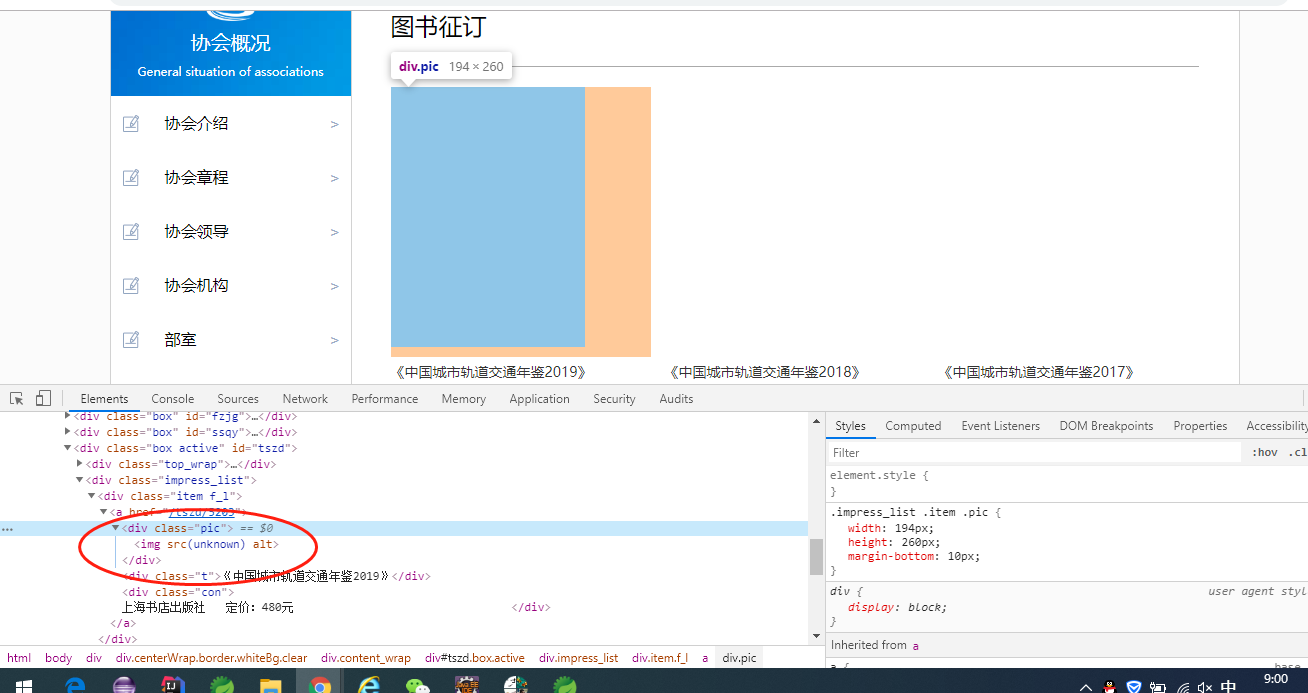Open 协会领导 sidebar link
Viewport: 1308px width, 693px height.
(197, 232)
